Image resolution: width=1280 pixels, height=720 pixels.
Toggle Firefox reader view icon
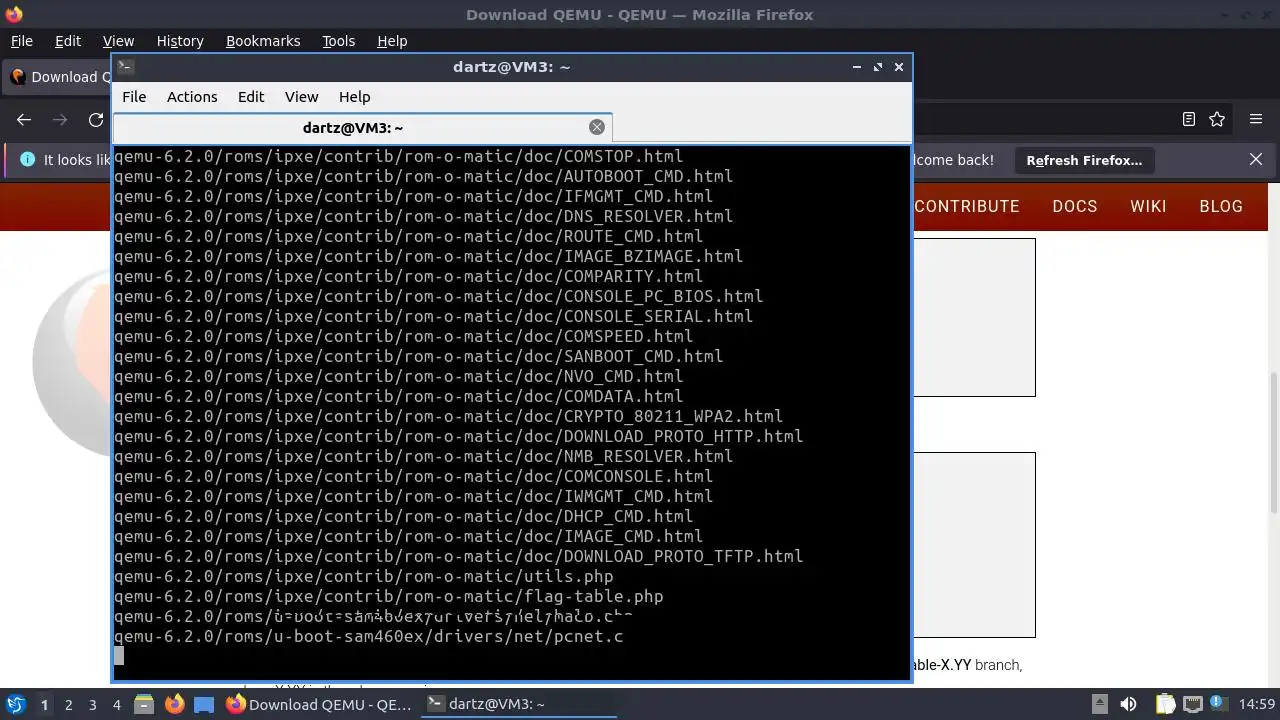pos(1189,119)
